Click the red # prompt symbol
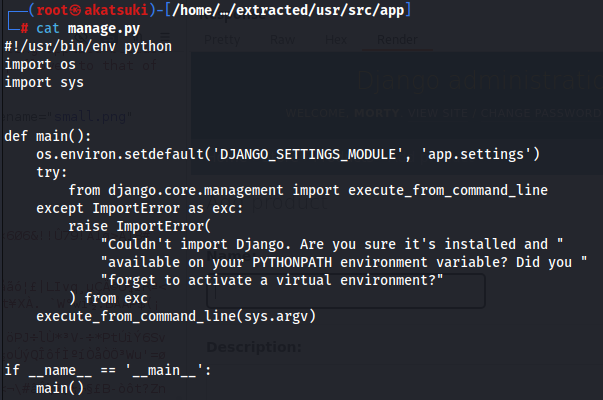Viewport: 603px width, 400px height. (25, 28)
